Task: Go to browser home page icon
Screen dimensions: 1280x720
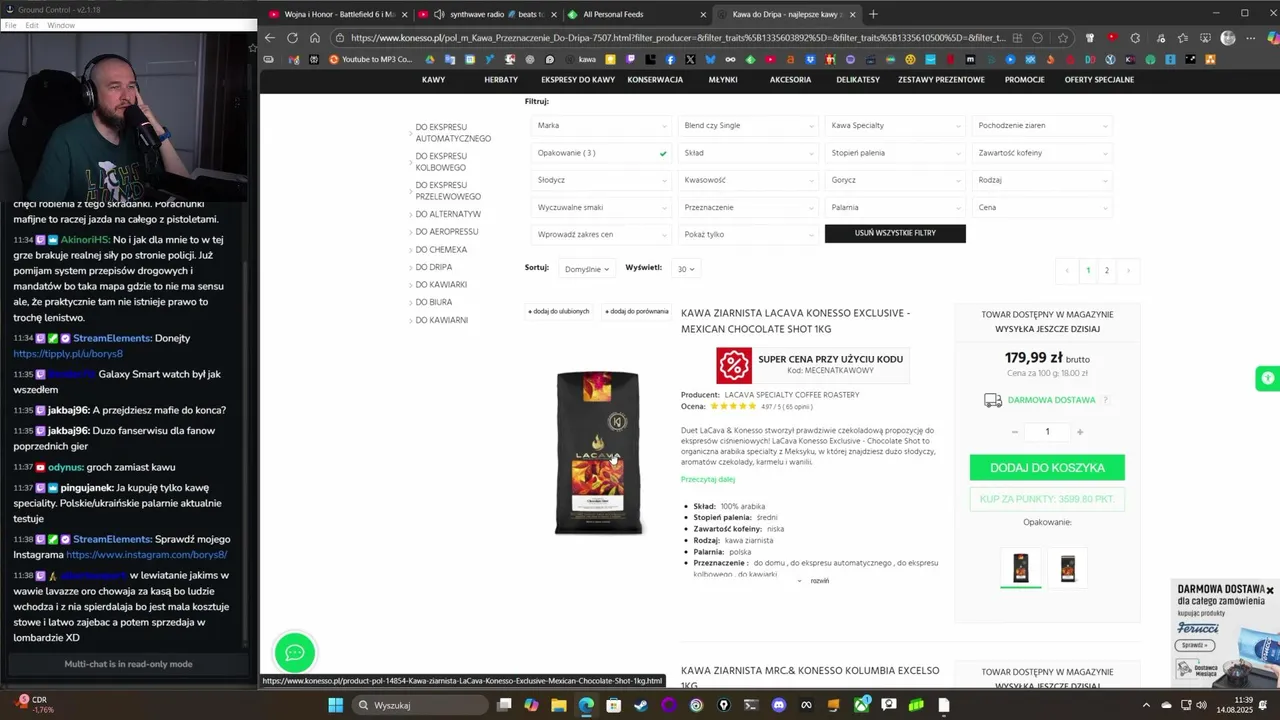Action: pyautogui.click(x=314, y=38)
